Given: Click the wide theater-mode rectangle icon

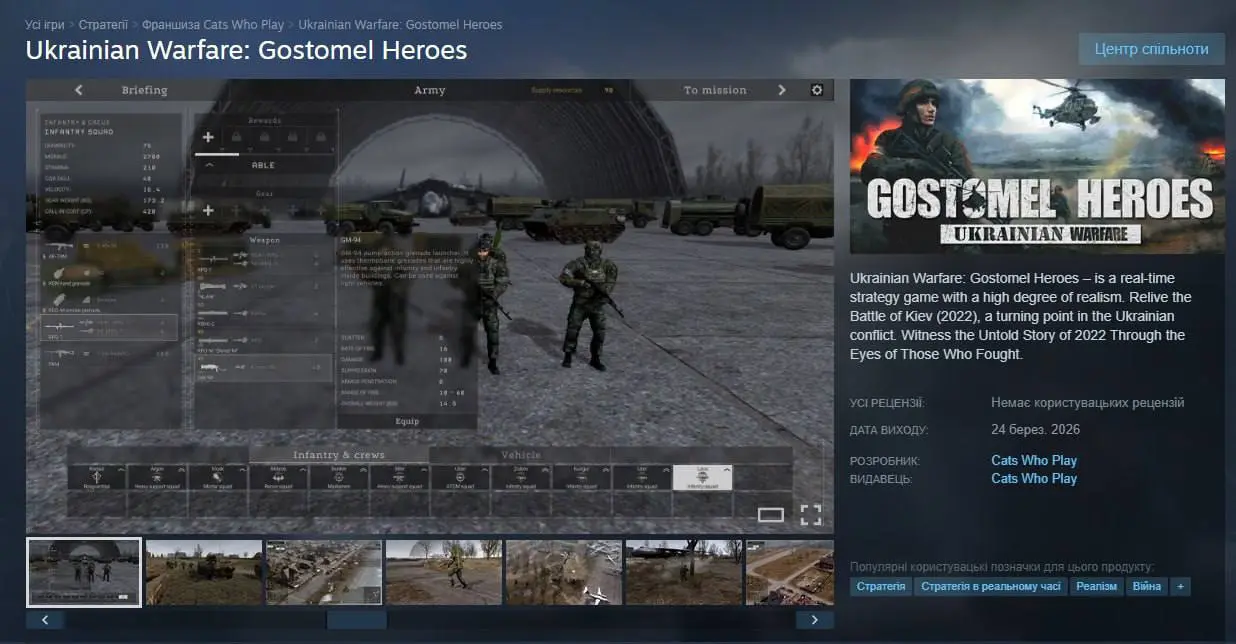Looking at the screenshot, I should click(x=771, y=515).
